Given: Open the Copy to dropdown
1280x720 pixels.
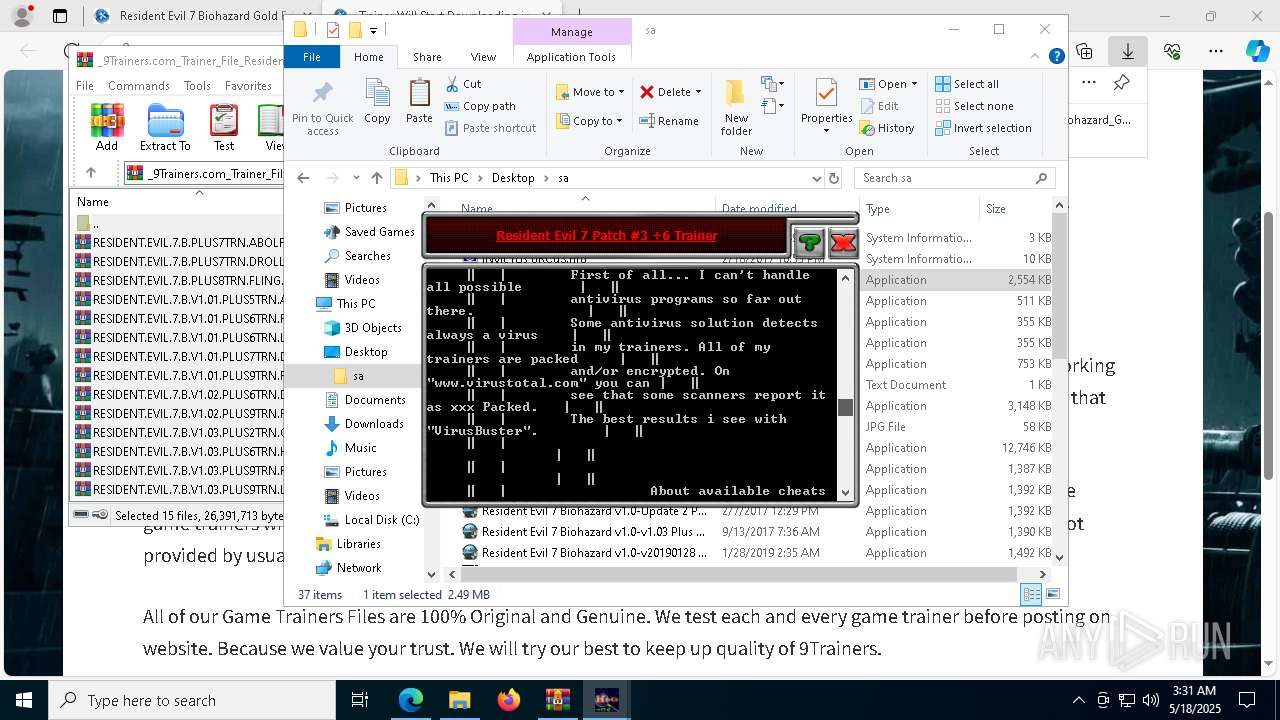Looking at the screenshot, I should 590,121.
